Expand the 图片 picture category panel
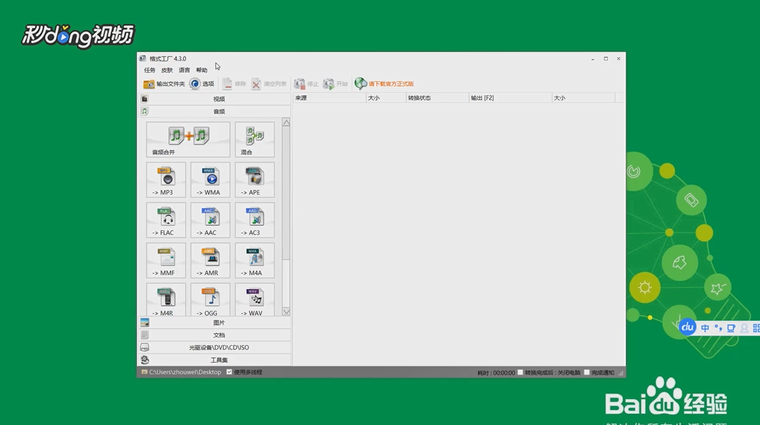Screen dimensions: 760x425 (x=215, y=323)
